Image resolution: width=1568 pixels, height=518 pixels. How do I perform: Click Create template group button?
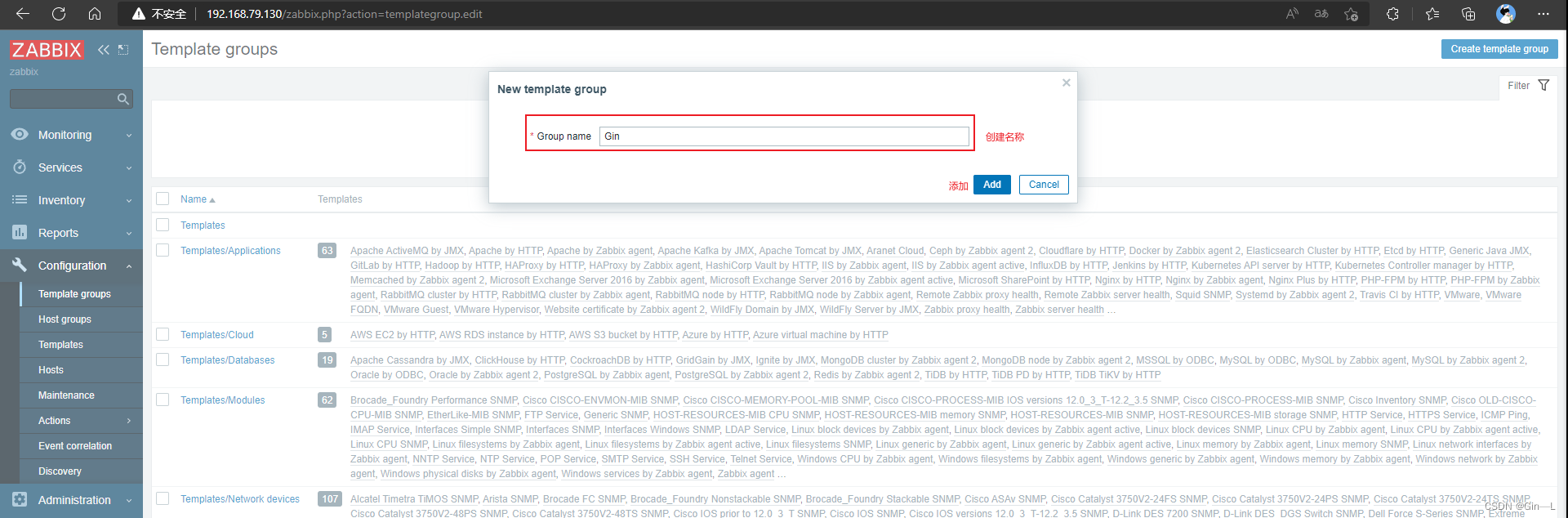click(1499, 49)
